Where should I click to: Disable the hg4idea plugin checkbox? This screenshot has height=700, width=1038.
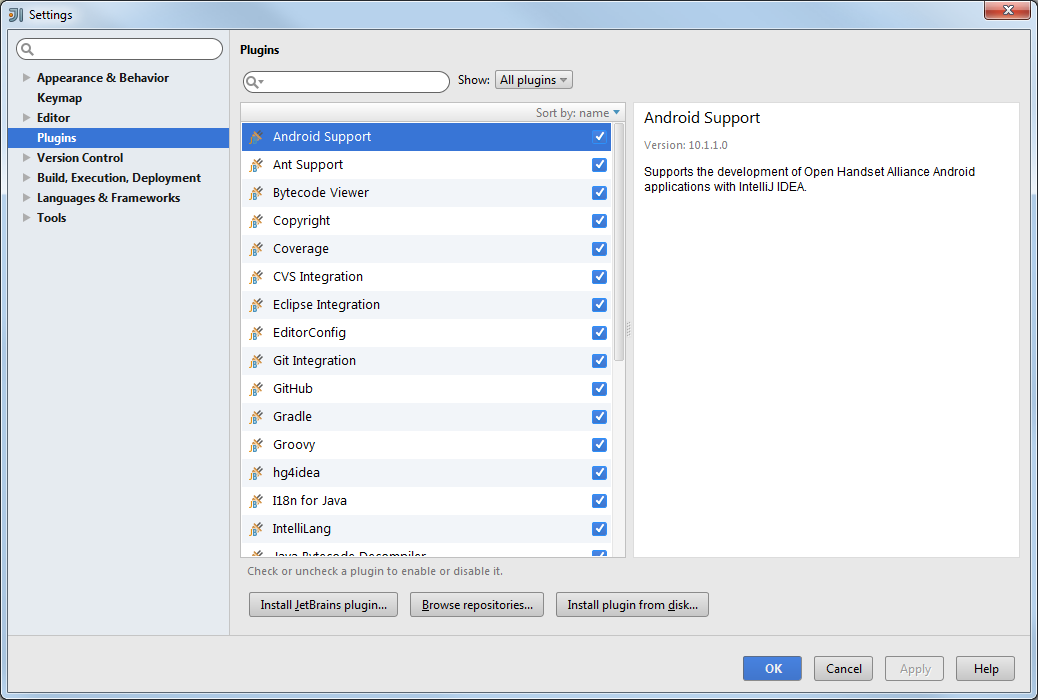tap(599, 472)
